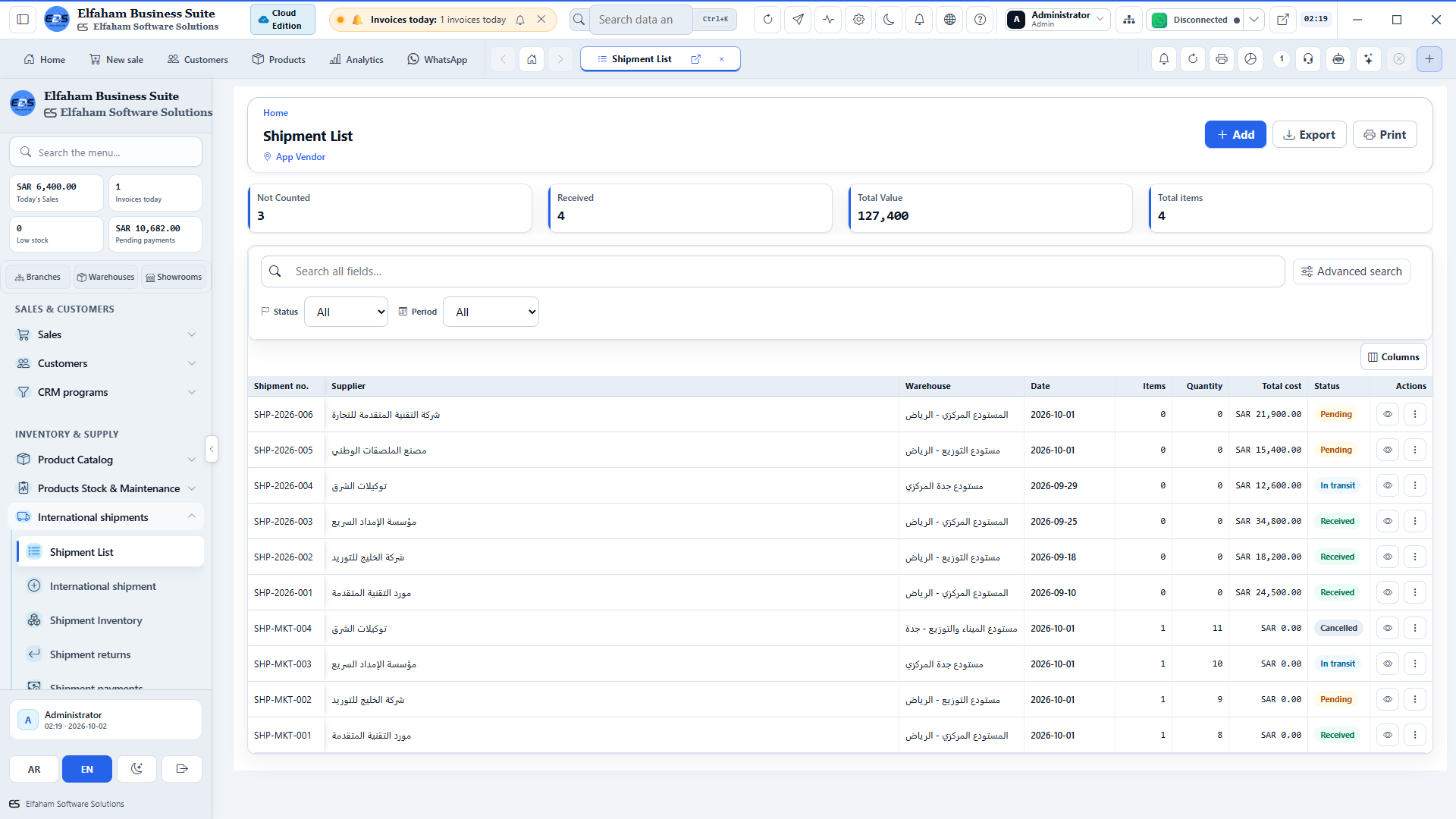Open the activity pulse icon
Image resolution: width=1456 pixels, height=819 pixels.
tap(828, 20)
